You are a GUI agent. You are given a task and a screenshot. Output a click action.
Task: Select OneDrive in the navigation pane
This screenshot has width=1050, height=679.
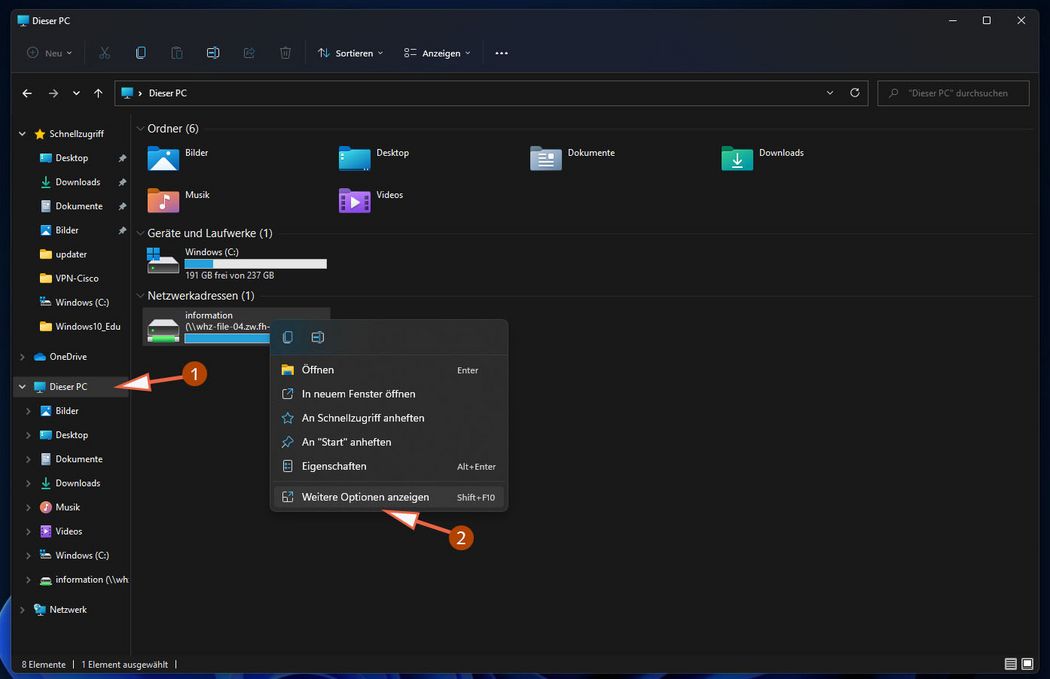68,357
